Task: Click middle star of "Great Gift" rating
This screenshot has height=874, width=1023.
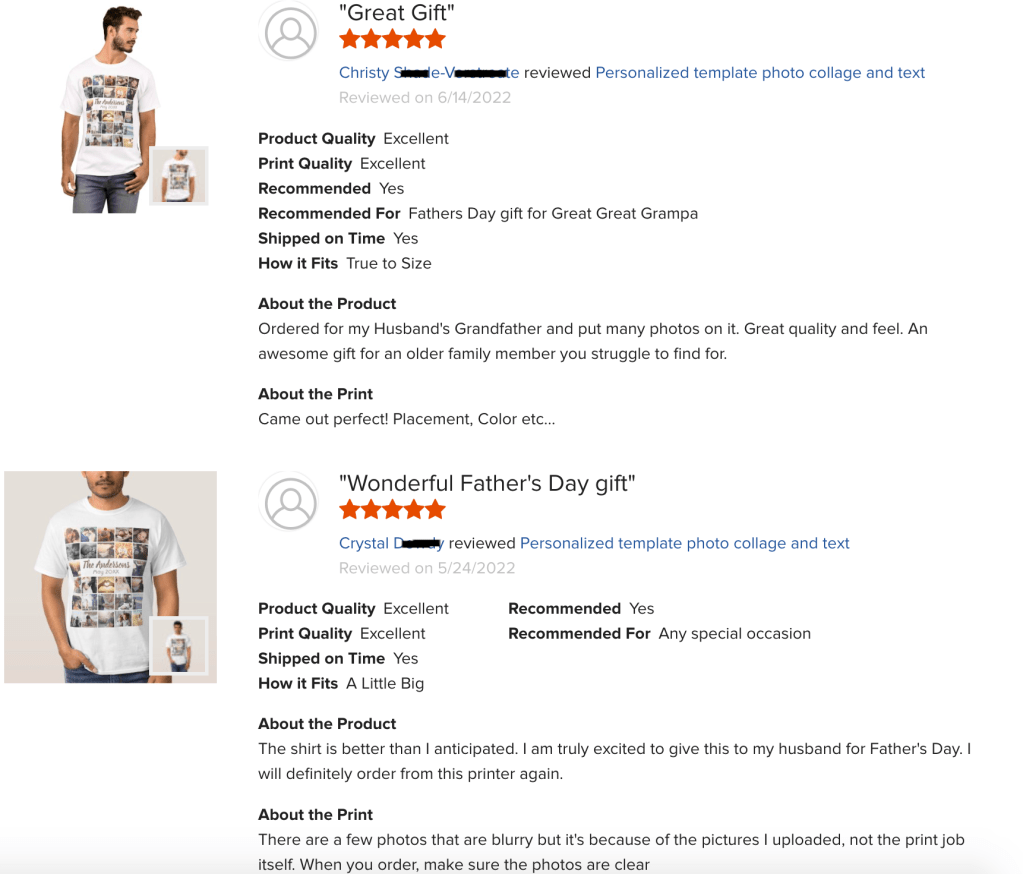Action: [x=392, y=40]
